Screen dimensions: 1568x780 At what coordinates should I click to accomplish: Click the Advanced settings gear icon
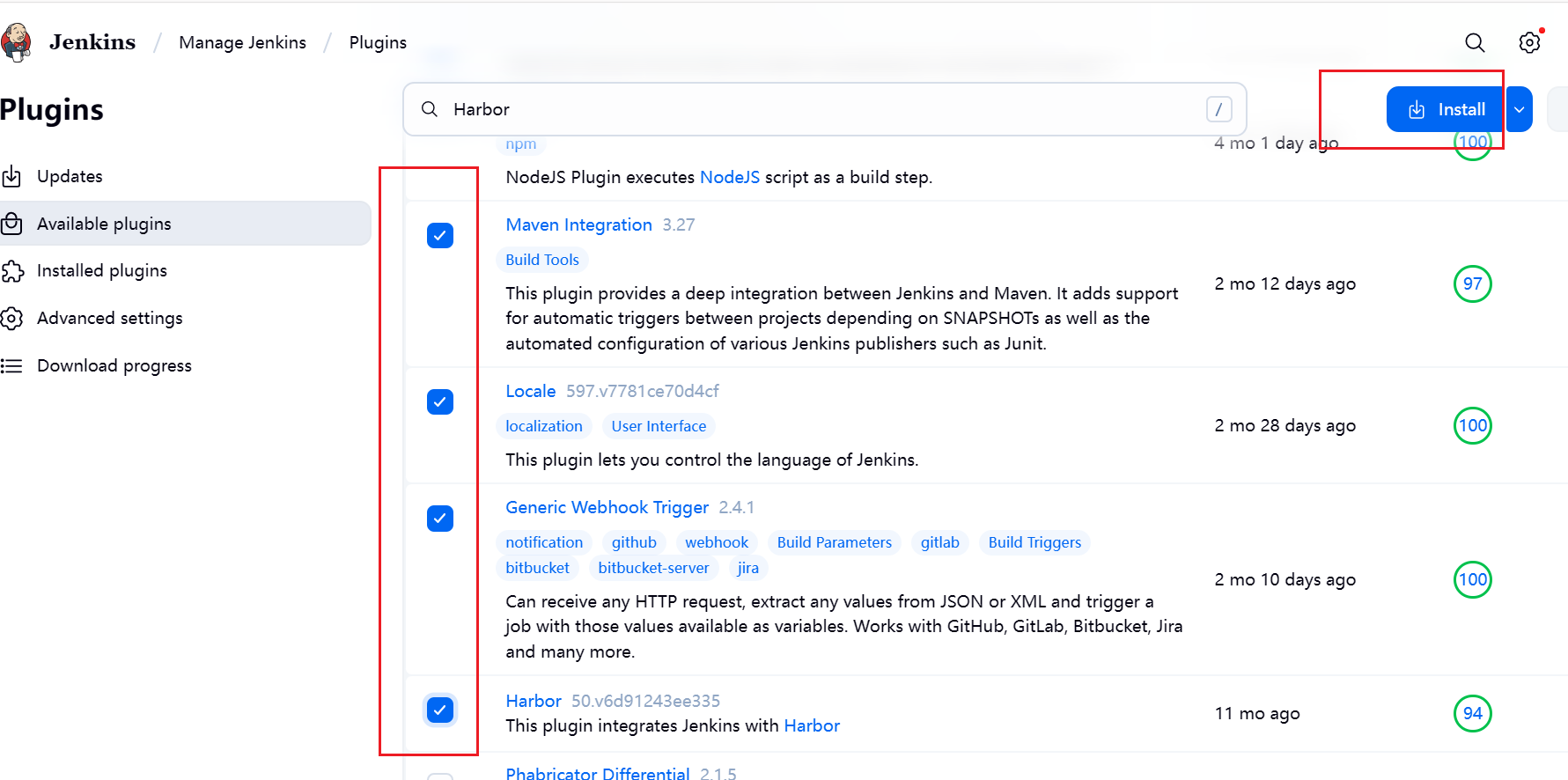(11, 318)
